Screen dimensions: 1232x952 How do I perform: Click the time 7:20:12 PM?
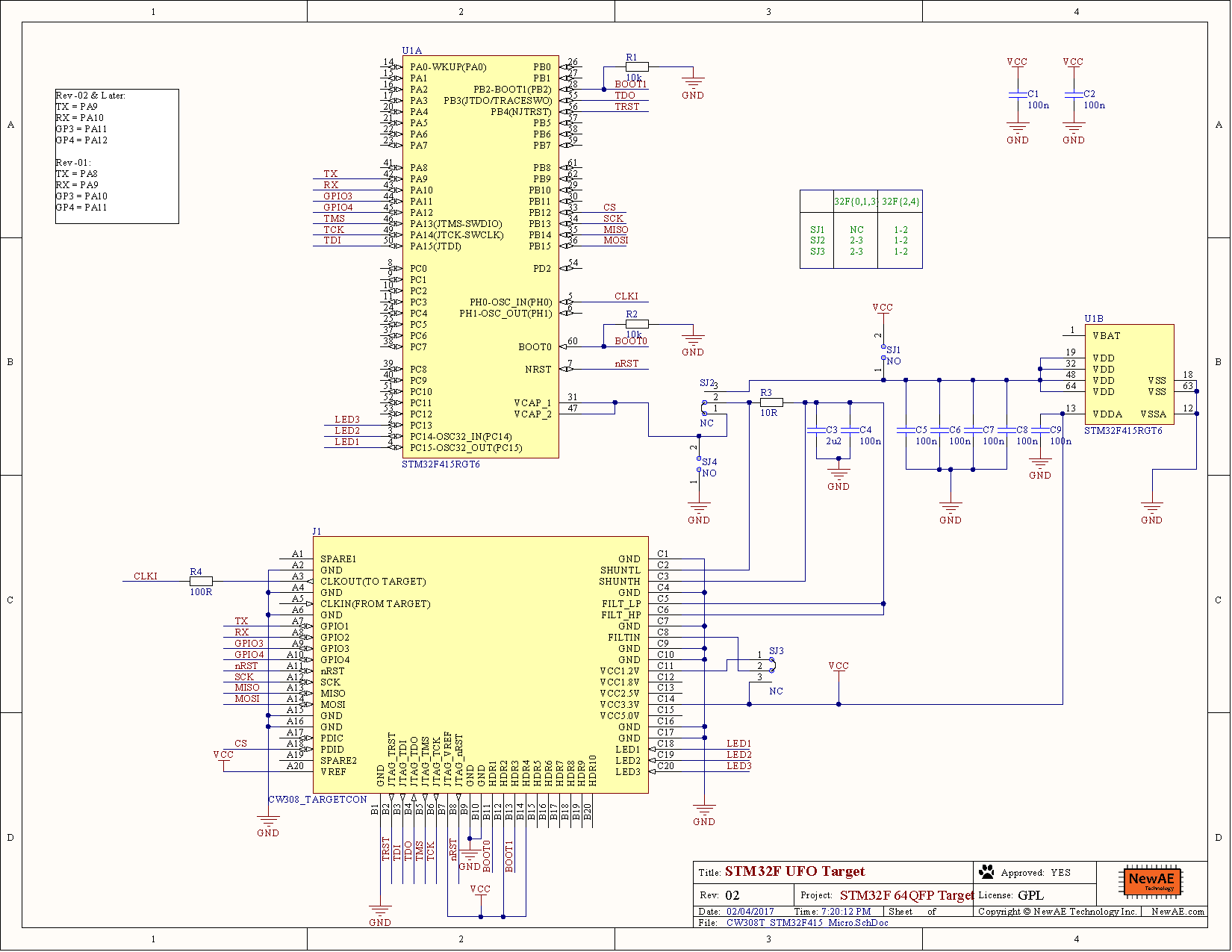[846, 912]
